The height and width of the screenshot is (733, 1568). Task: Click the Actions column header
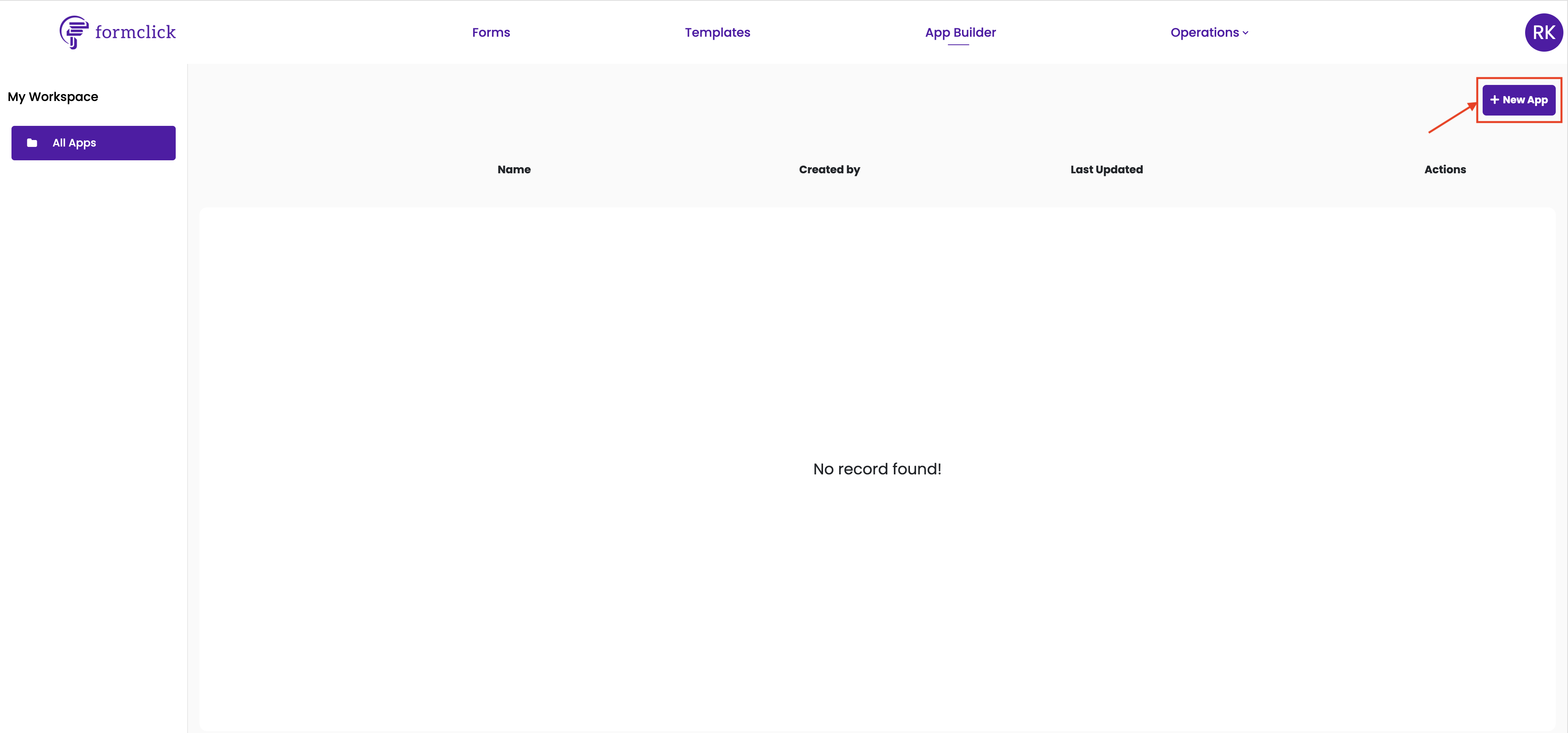[1444, 170]
